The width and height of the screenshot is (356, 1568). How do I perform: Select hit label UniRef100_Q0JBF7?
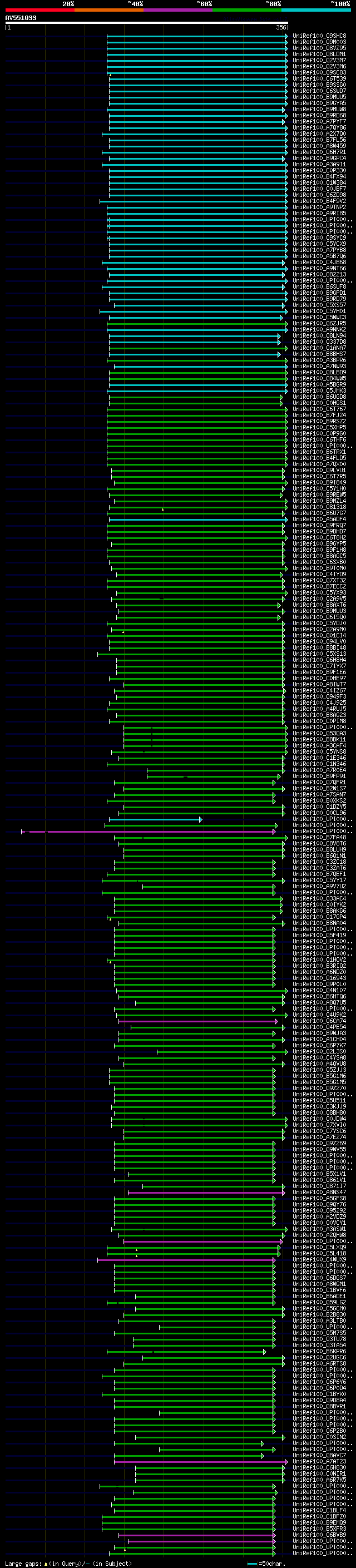coord(319,189)
